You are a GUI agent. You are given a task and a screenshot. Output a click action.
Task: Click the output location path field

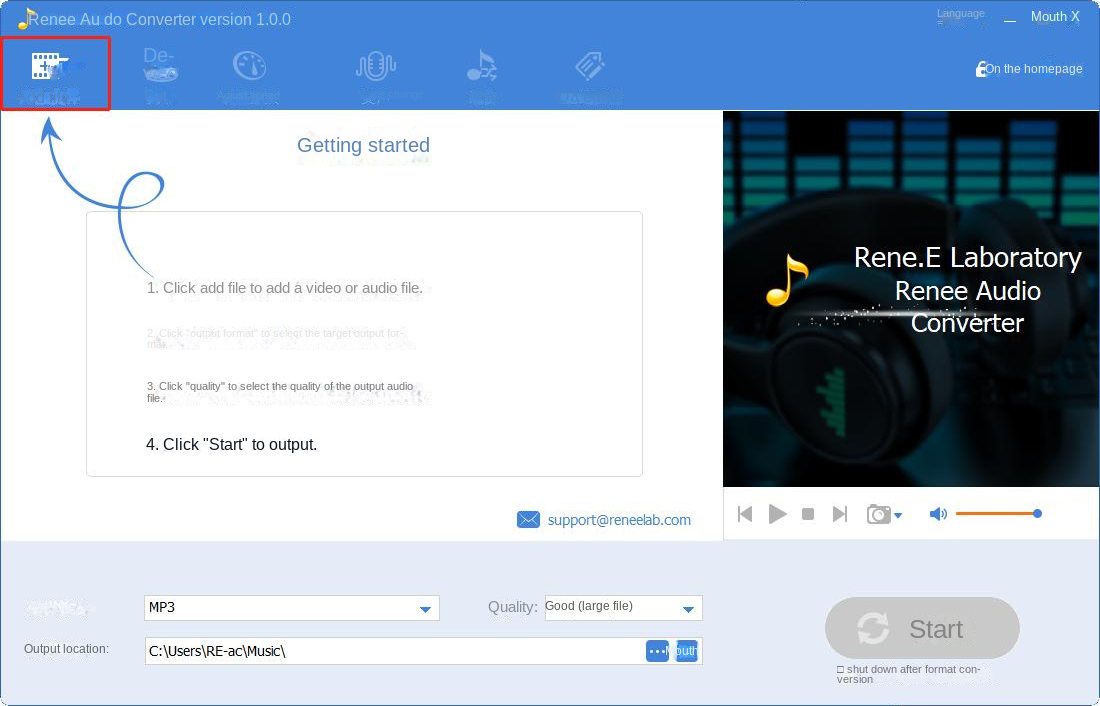coord(394,651)
